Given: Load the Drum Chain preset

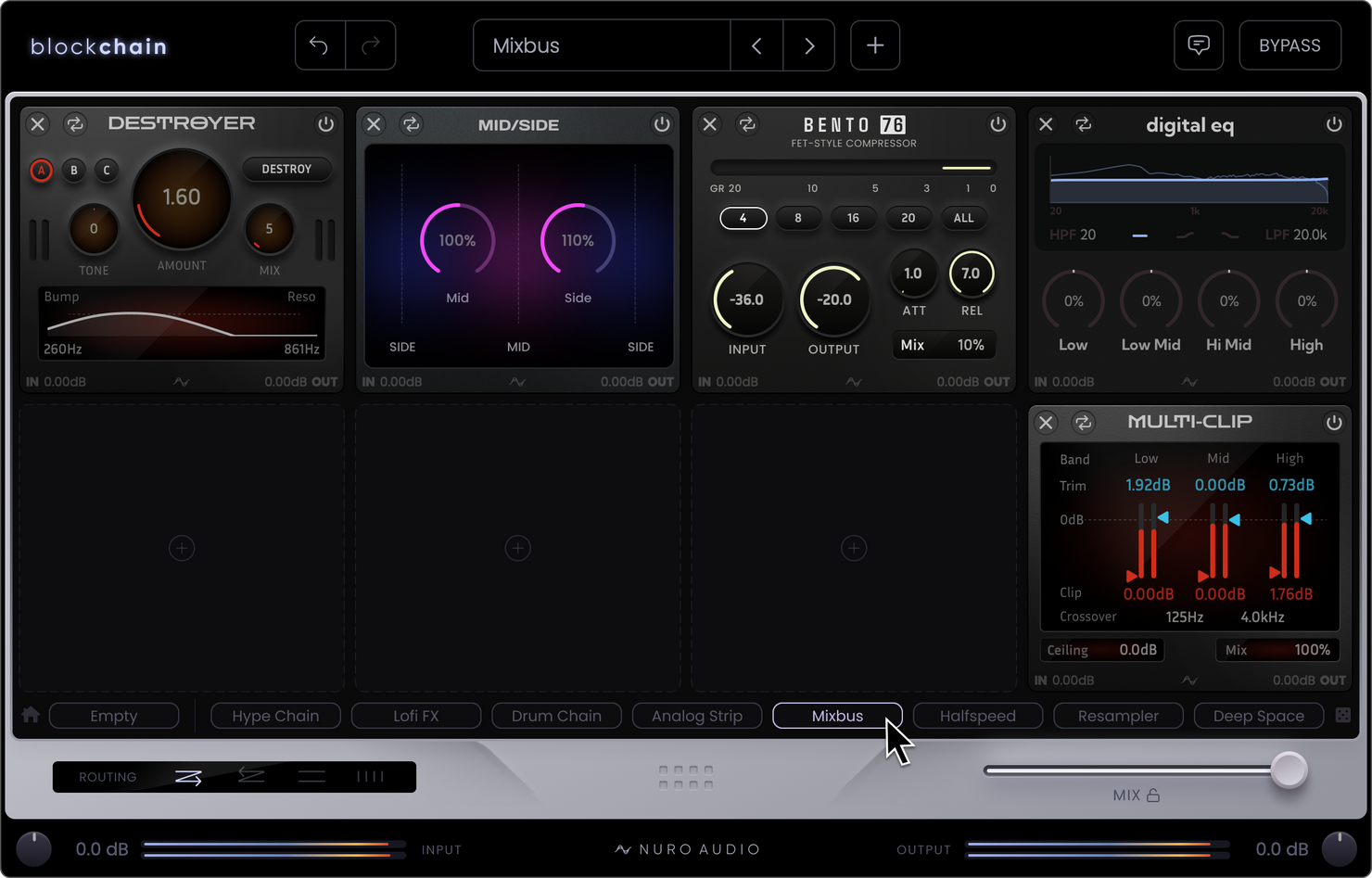Looking at the screenshot, I should (556, 716).
